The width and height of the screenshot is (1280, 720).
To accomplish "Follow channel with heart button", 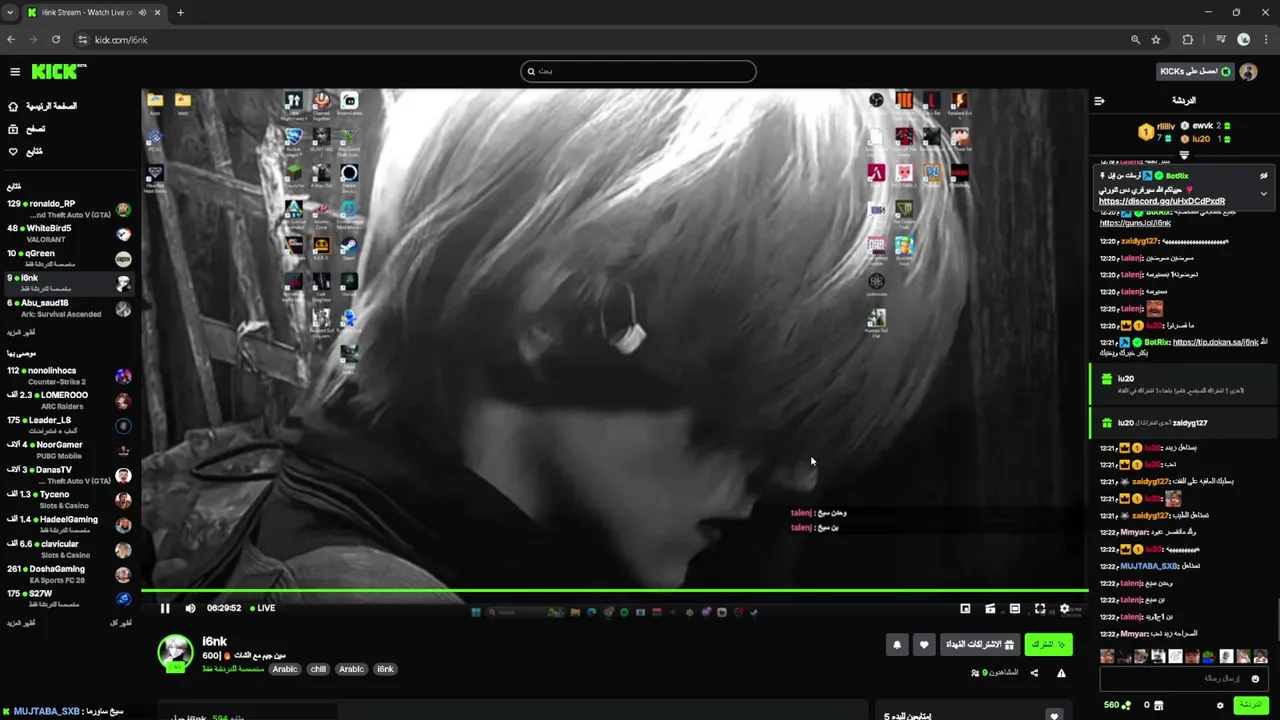I will (924, 645).
